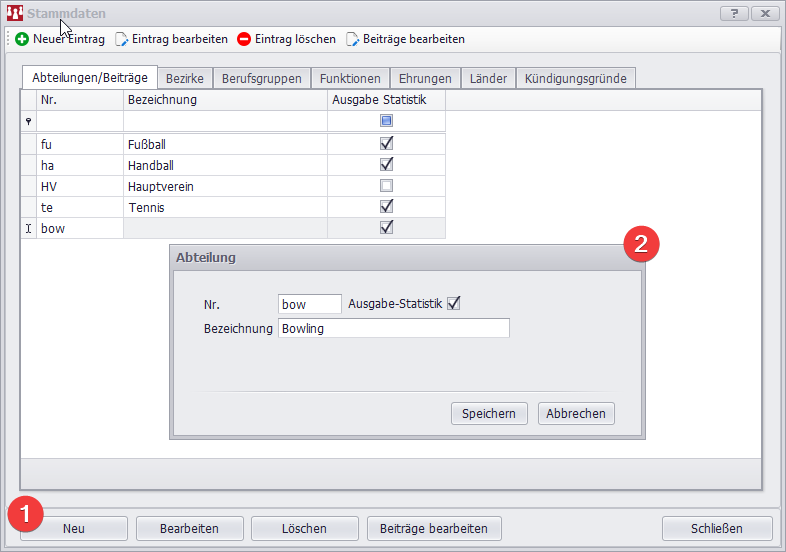This screenshot has height=552, width=786.
Task: Toggle Ausgabe Statistik checkbox for Fußball
Action: [386, 144]
